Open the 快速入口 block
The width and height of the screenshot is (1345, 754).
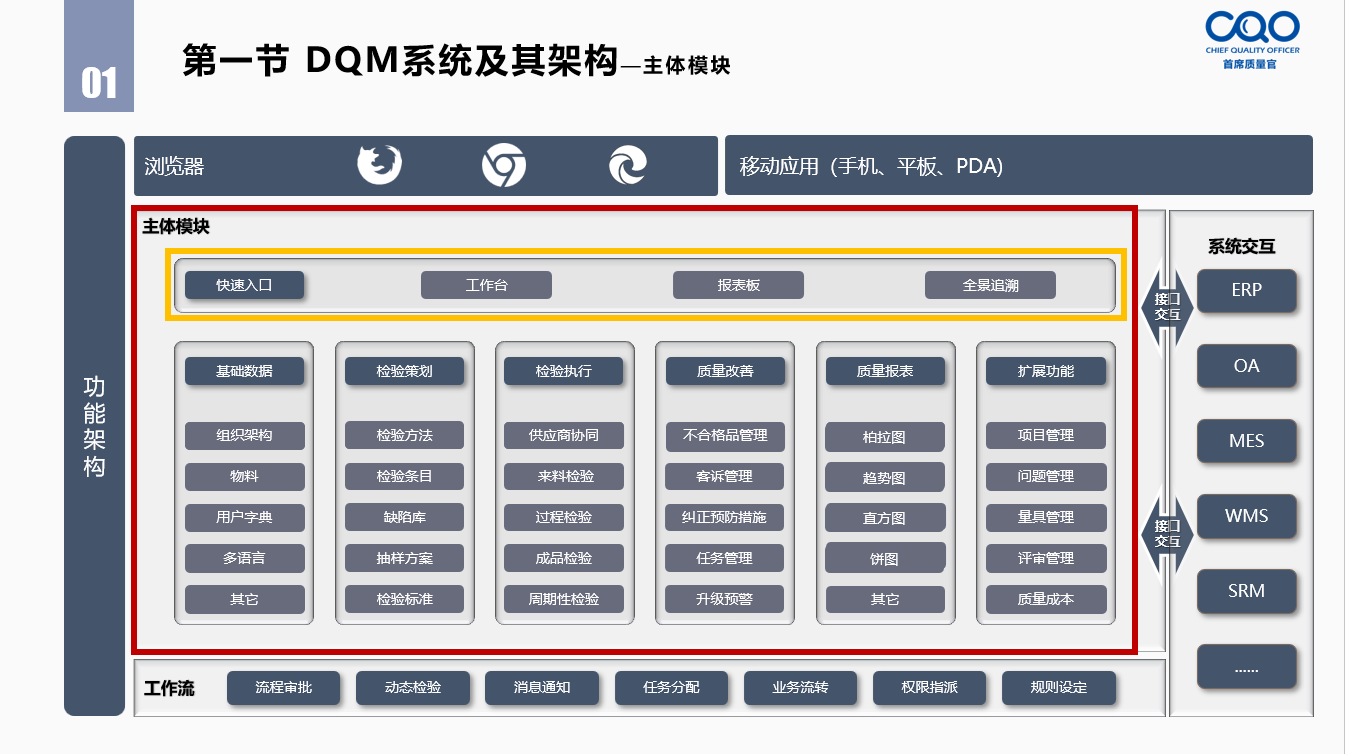(x=244, y=285)
